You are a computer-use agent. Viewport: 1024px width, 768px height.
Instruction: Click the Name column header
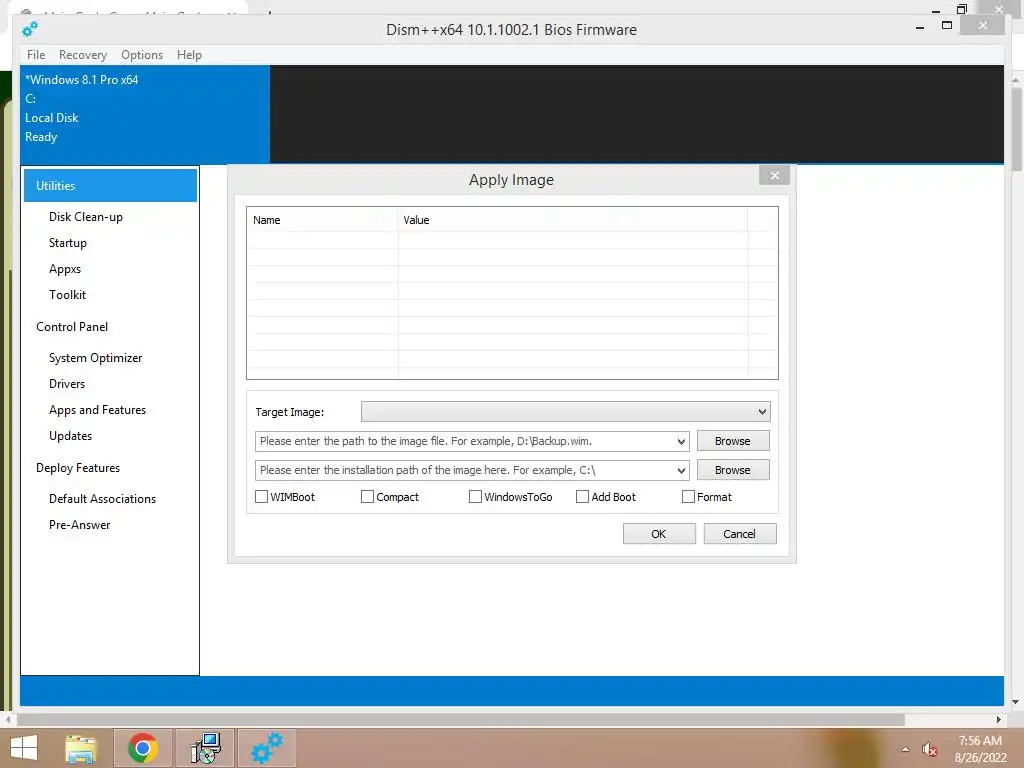point(323,220)
